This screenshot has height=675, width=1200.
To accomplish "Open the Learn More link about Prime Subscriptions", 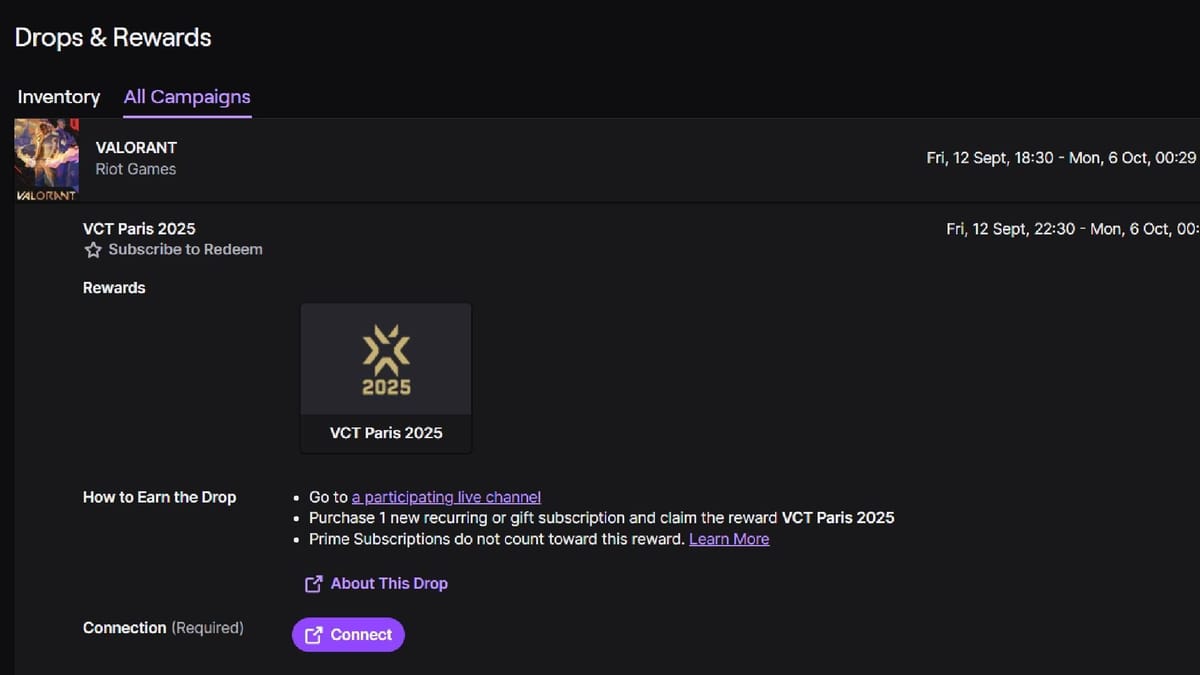I will (x=729, y=538).
